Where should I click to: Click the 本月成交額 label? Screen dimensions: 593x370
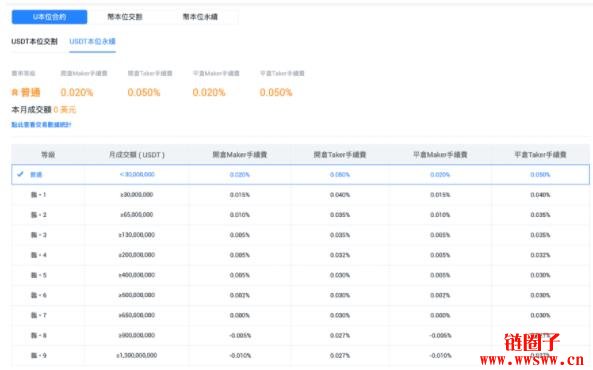tap(31, 110)
